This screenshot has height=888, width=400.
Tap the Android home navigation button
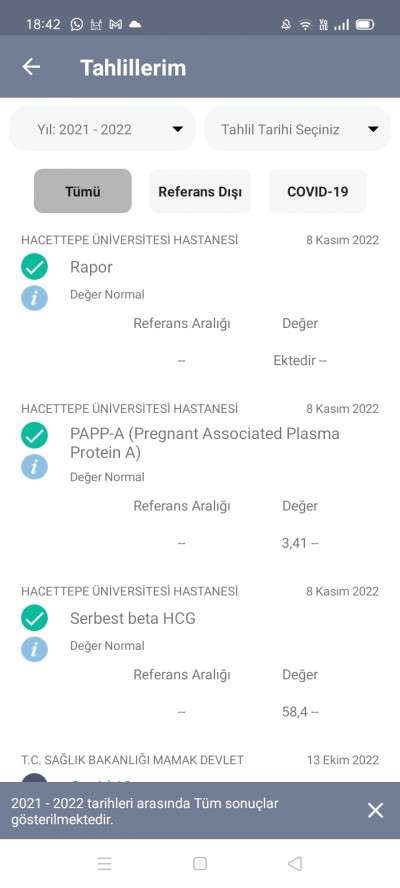point(200,864)
